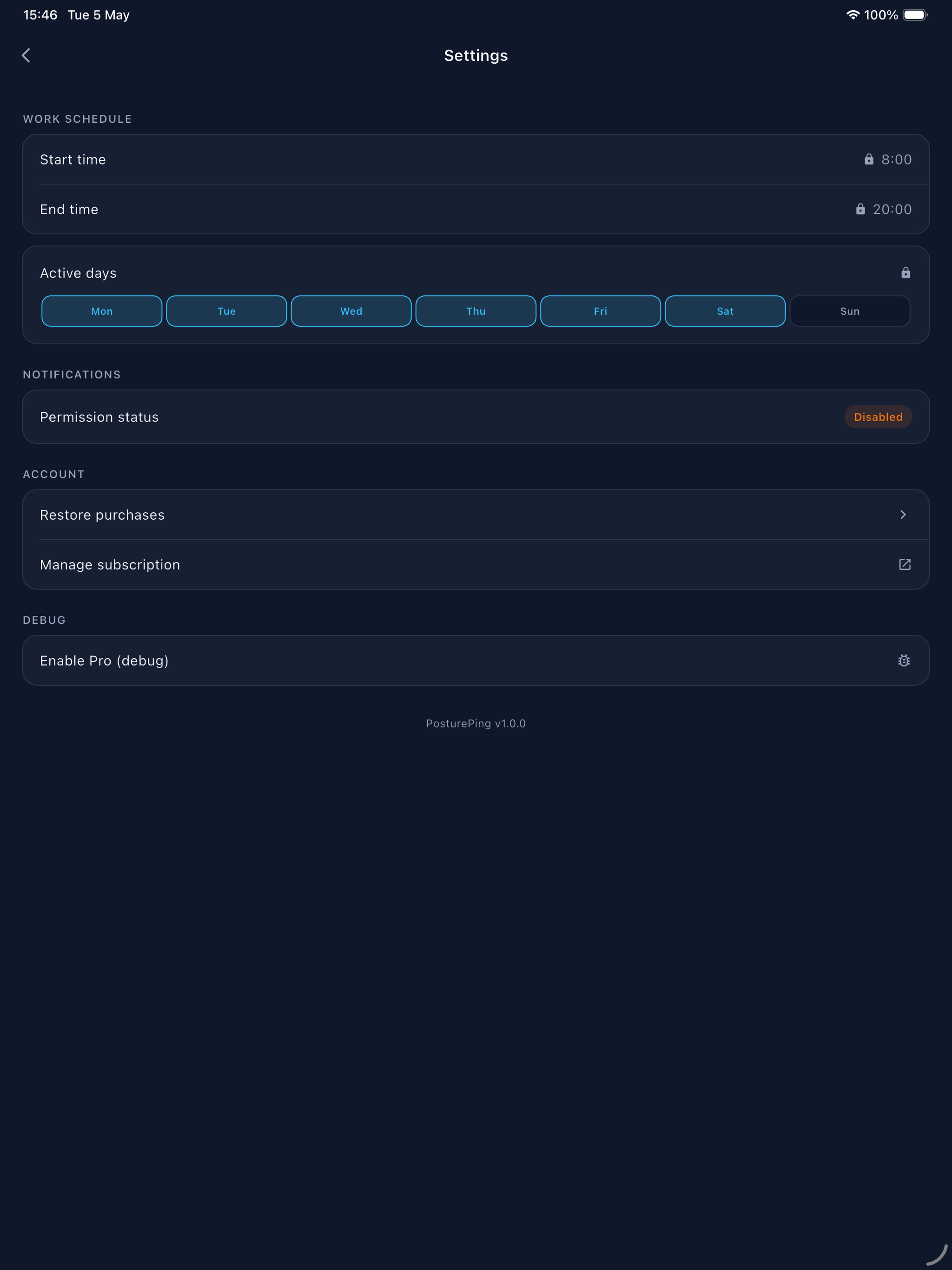
Task: Open the Manage subscription label
Action: [110, 565]
